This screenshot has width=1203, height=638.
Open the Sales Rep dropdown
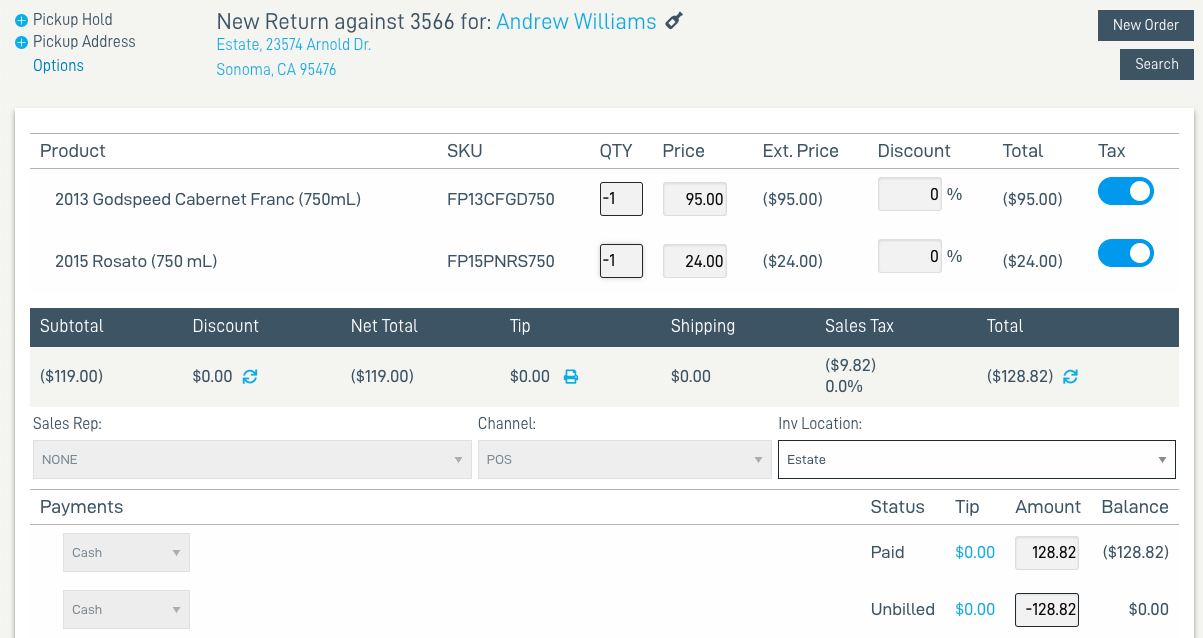point(252,459)
